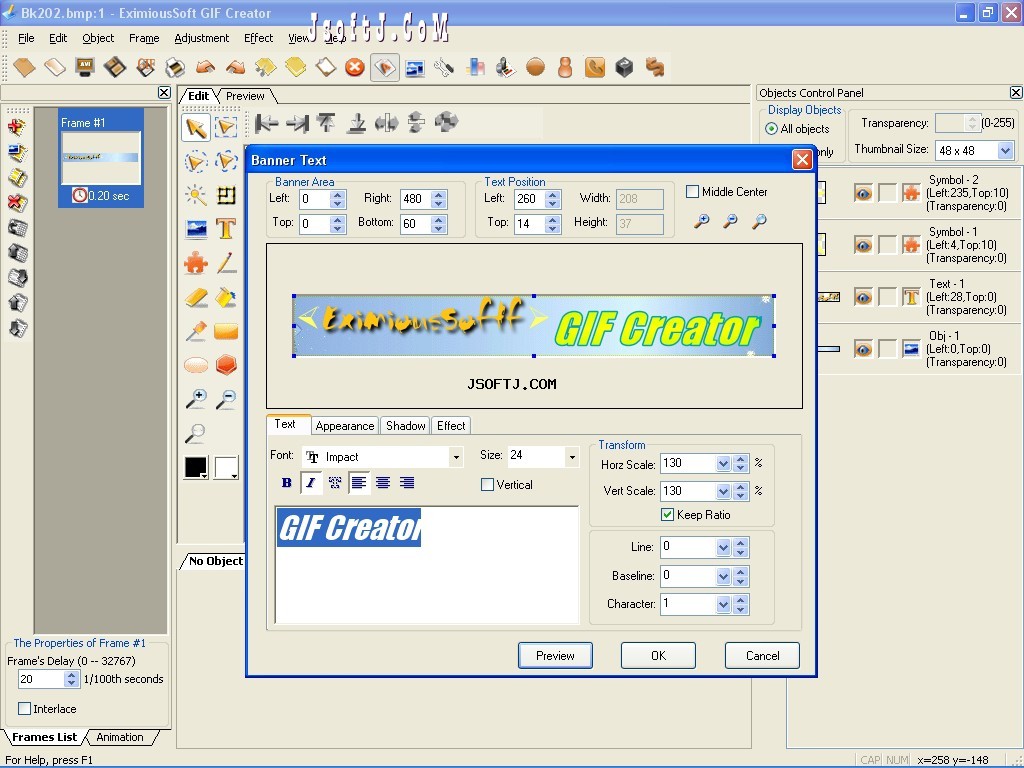Switch to the Effect tab
Image resolution: width=1024 pixels, height=768 pixels.
451,426
